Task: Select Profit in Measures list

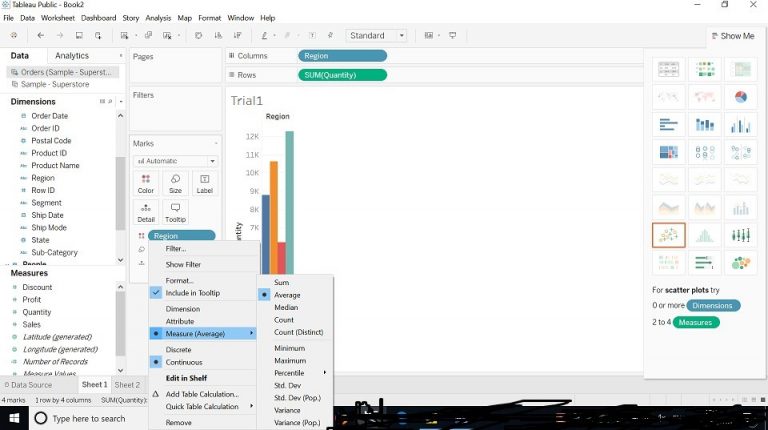Action: [x=31, y=299]
